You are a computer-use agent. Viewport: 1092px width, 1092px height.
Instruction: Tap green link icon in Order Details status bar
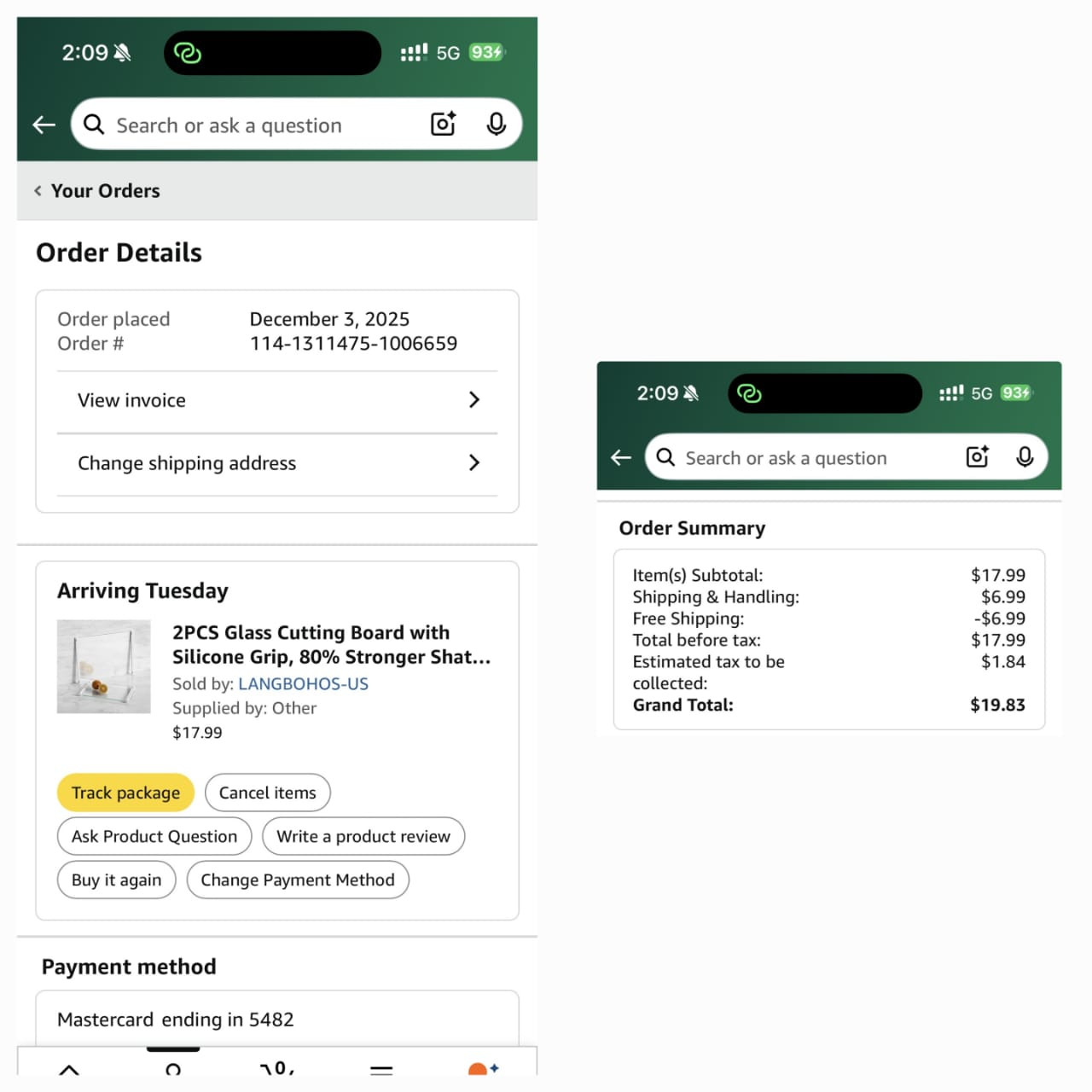pyautogui.click(x=187, y=53)
